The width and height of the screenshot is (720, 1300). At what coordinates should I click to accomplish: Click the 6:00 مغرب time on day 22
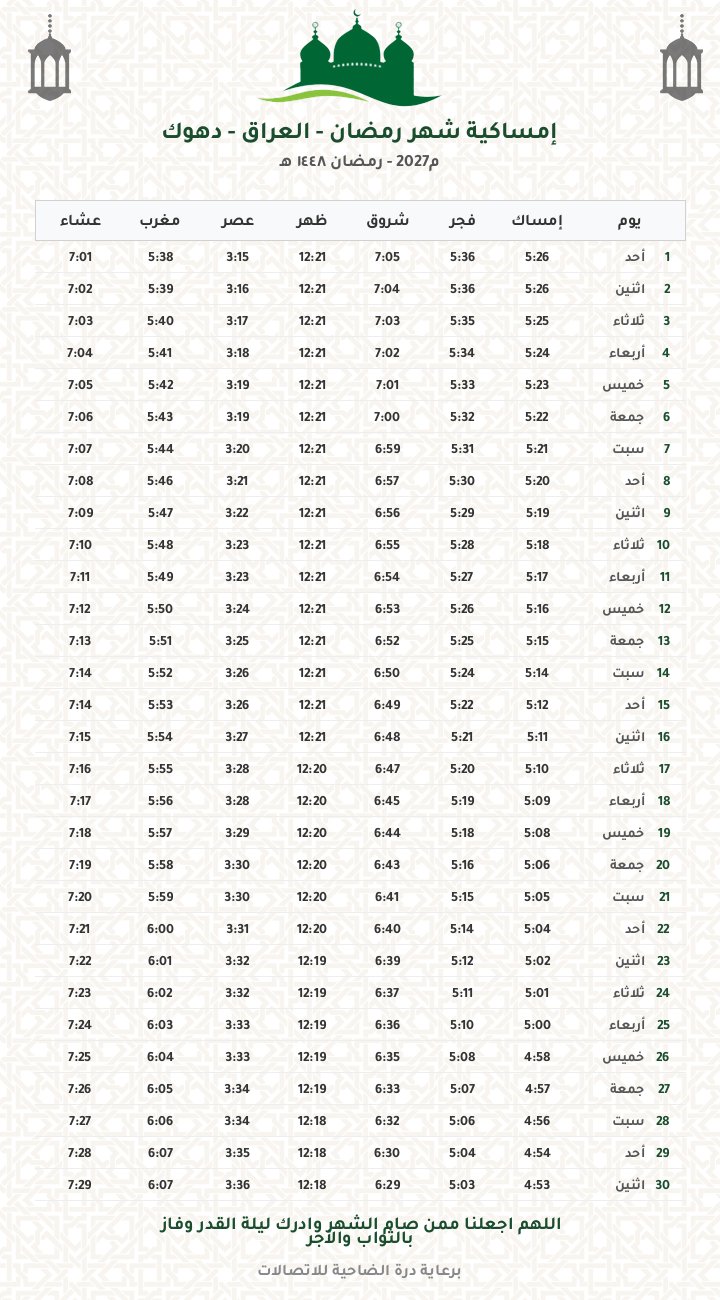(x=160, y=929)
